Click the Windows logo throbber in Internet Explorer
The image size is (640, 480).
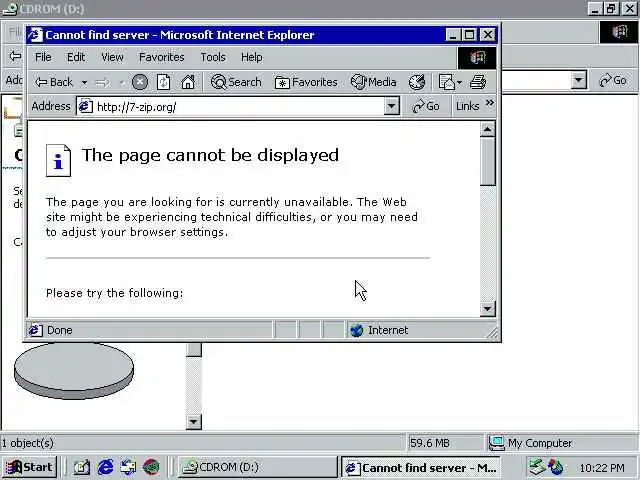(x=477, y=58)
